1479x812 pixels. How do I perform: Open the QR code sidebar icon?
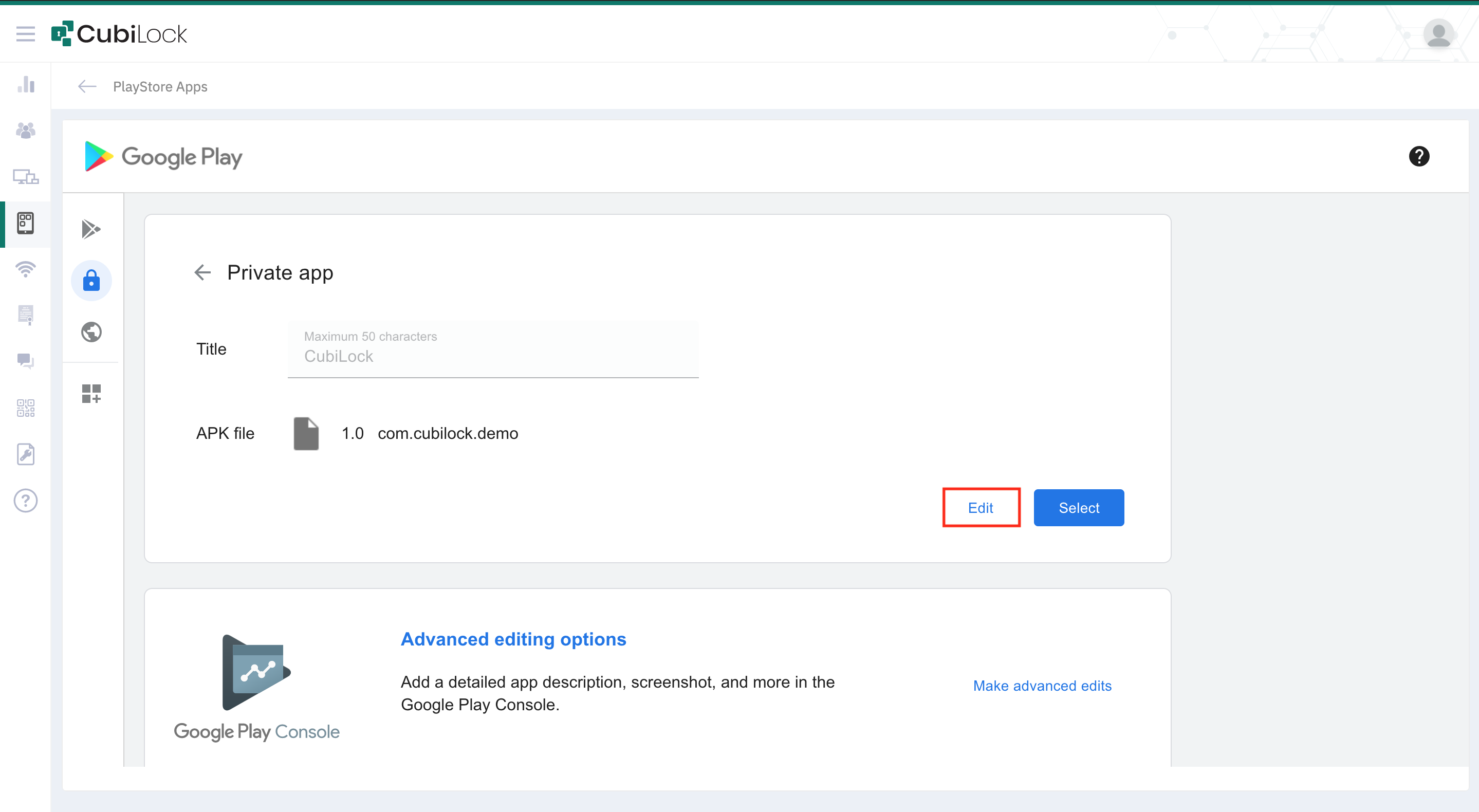[x=26, y=408]
